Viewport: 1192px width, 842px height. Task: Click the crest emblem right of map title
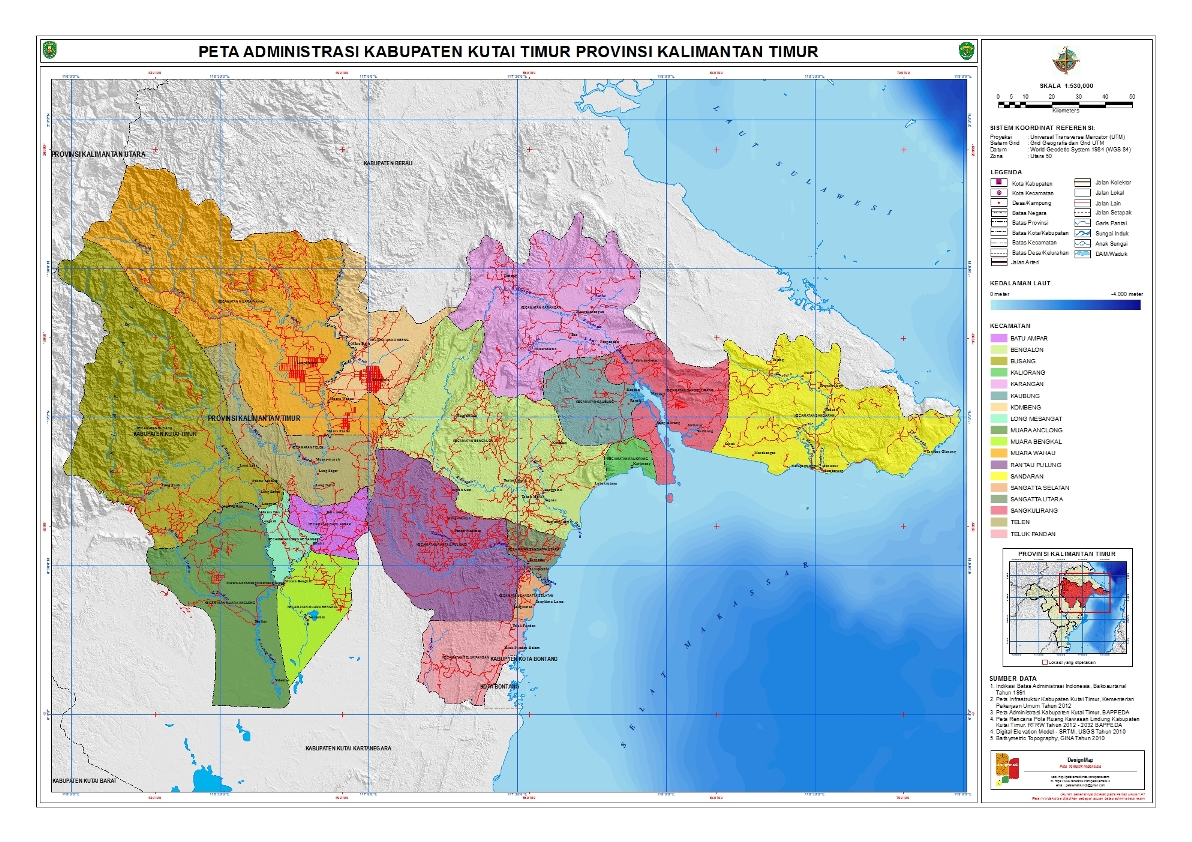966,50
